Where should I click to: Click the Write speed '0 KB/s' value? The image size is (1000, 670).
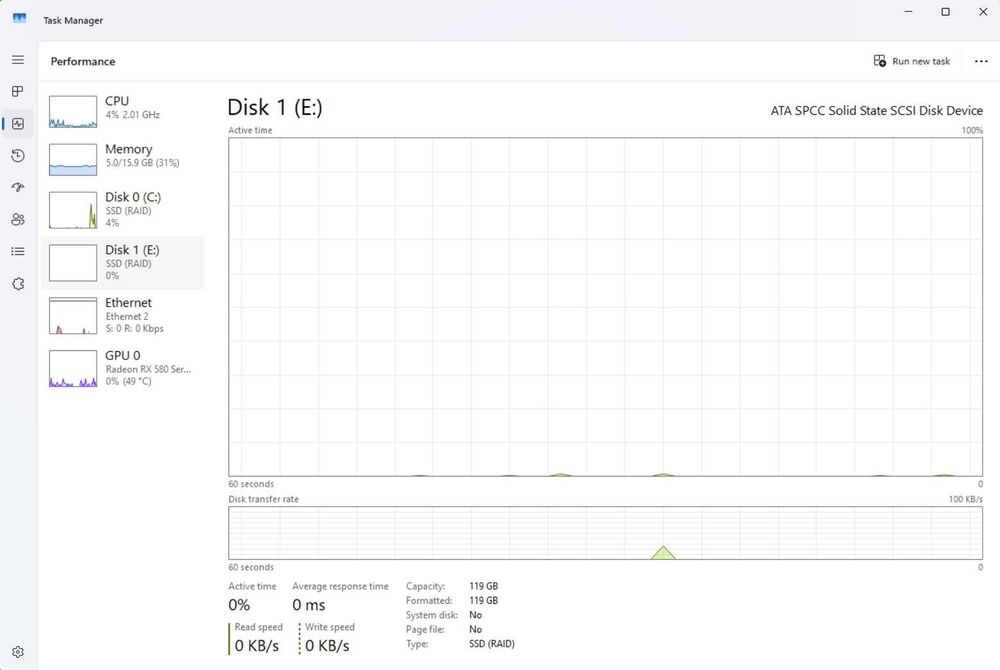click(x=327, y=646)
